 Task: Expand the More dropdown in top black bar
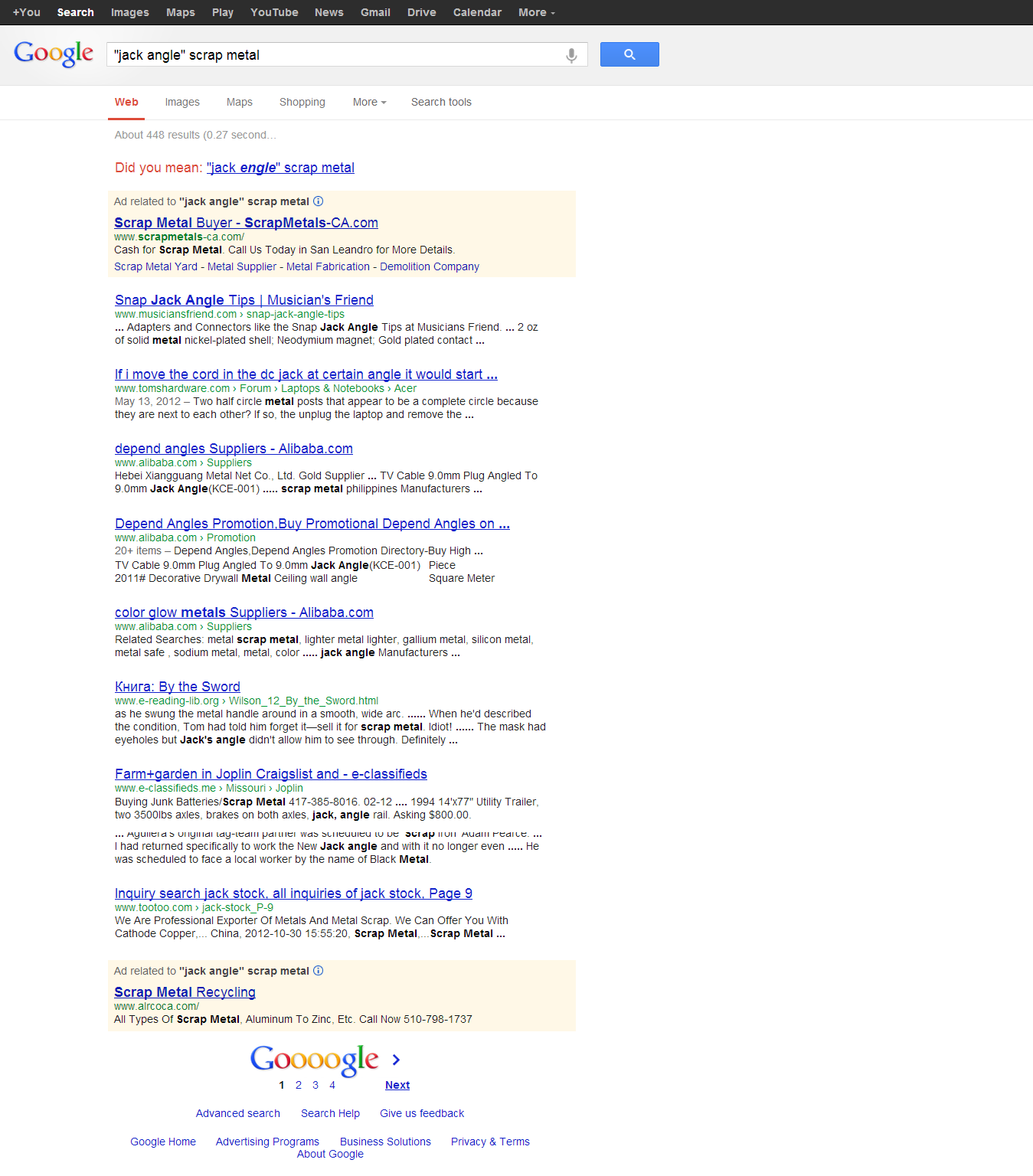[x=536, y=12]
